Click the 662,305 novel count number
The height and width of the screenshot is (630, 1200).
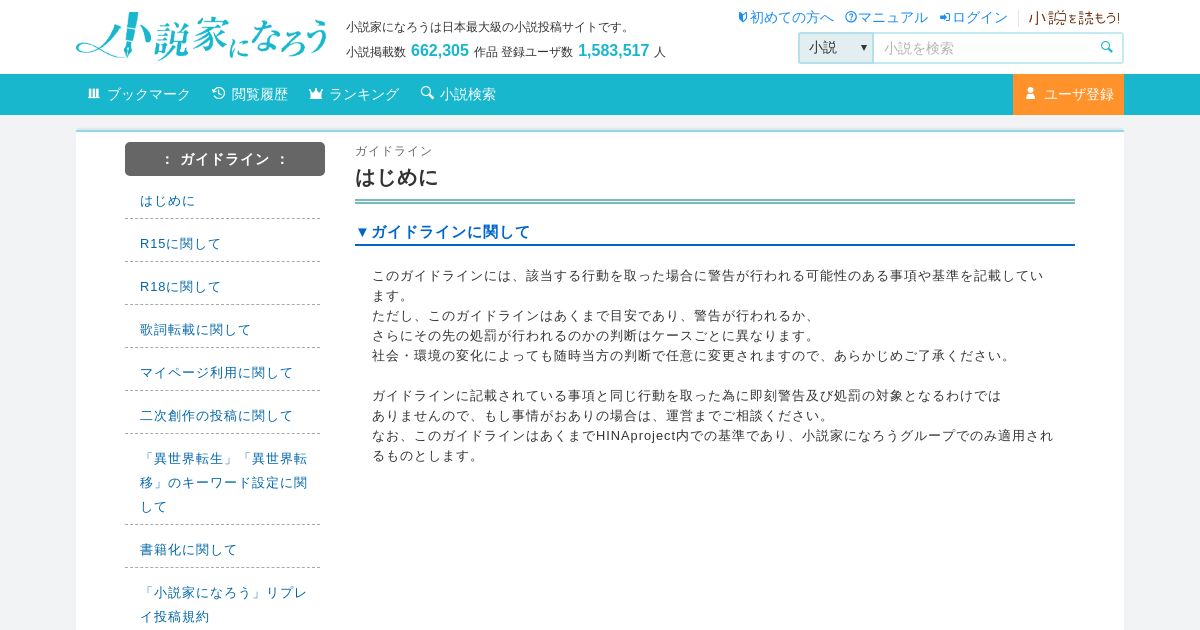(x=440, y=51)
